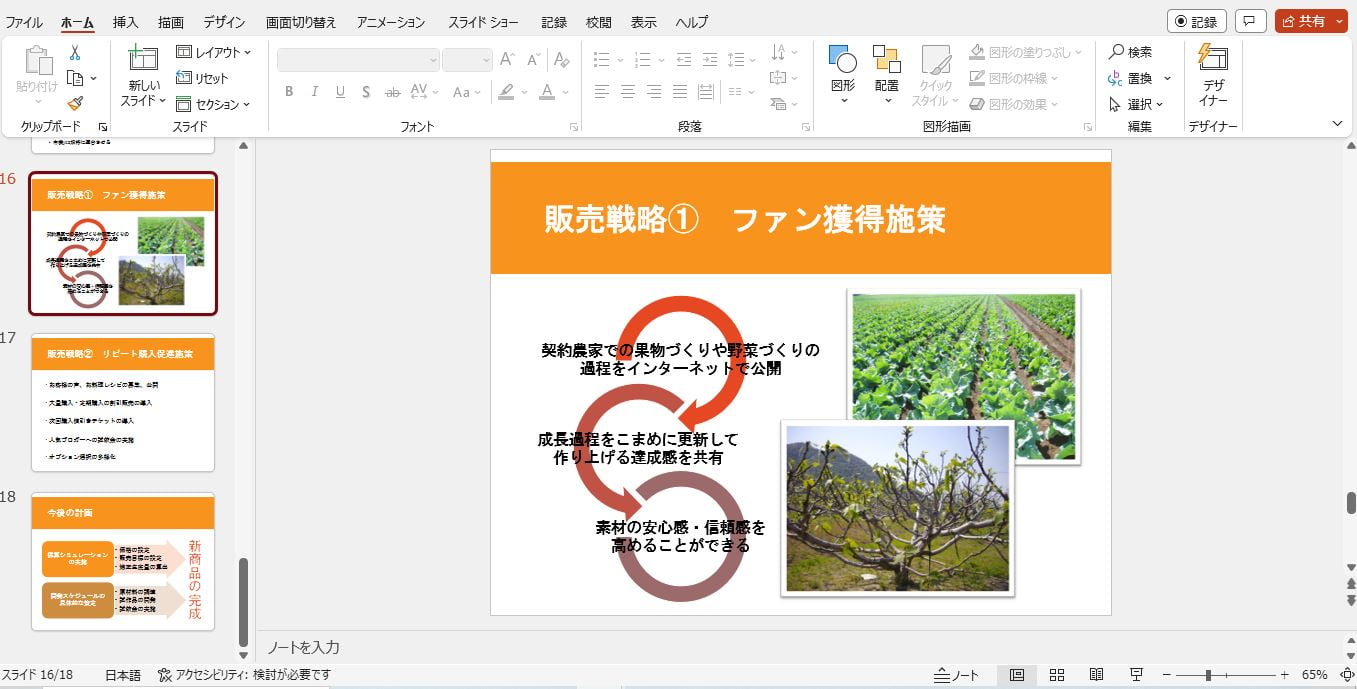Viewport: 1357px width, 689px height.
Task: Toggle the 記録 record button
Action: click(1196, 21)
